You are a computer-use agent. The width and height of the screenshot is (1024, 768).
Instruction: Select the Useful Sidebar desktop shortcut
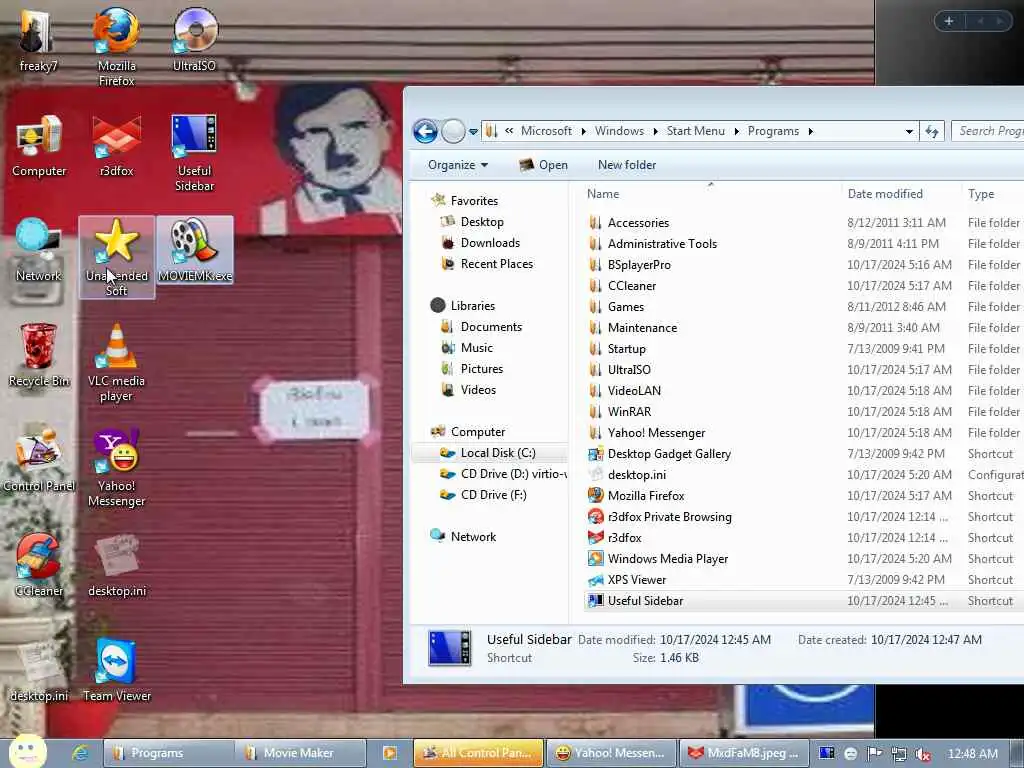[195, 152]
